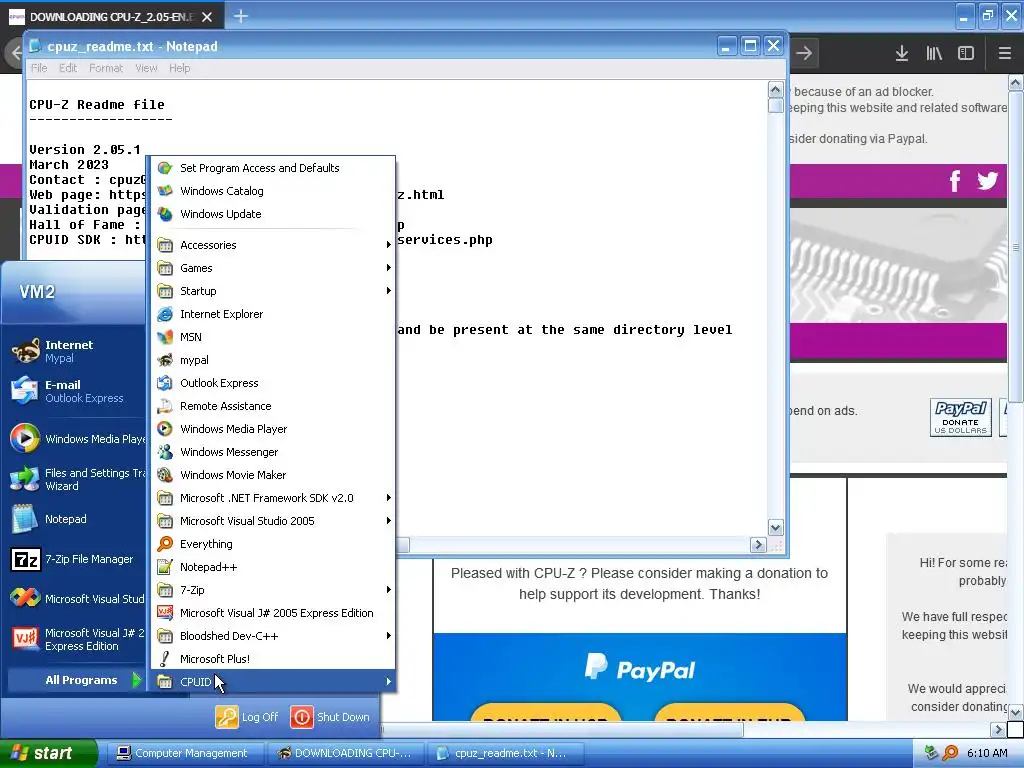This screenshot has height=768, width=1024.
Task: Open Notepad View menu
Action: point(146,68)
